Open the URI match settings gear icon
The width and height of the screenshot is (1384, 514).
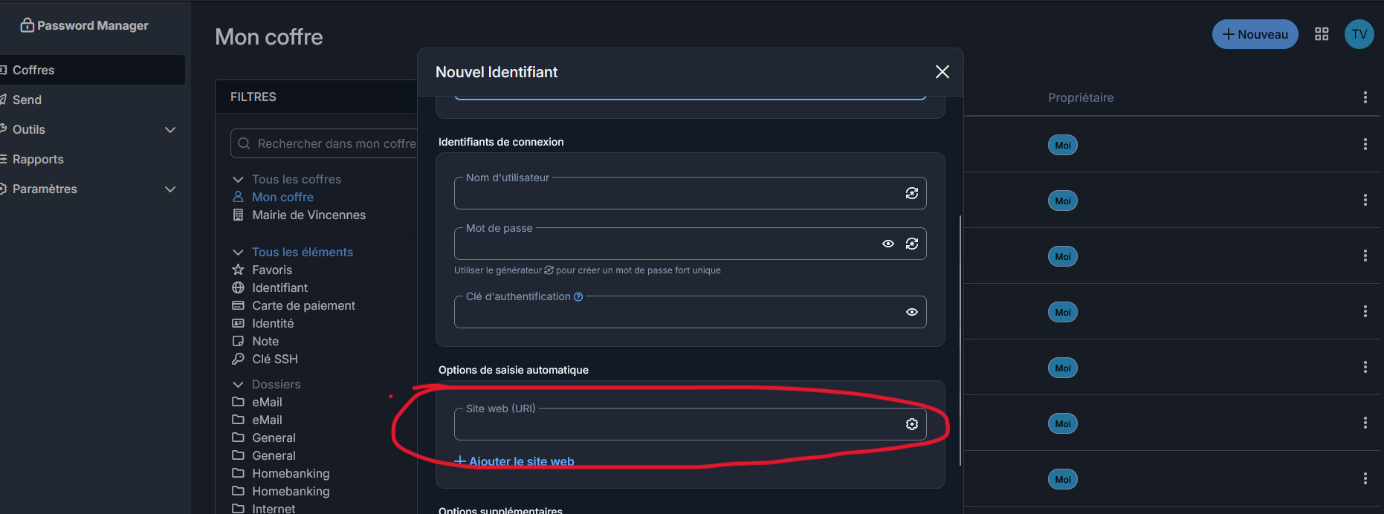[x=912, y=424]
